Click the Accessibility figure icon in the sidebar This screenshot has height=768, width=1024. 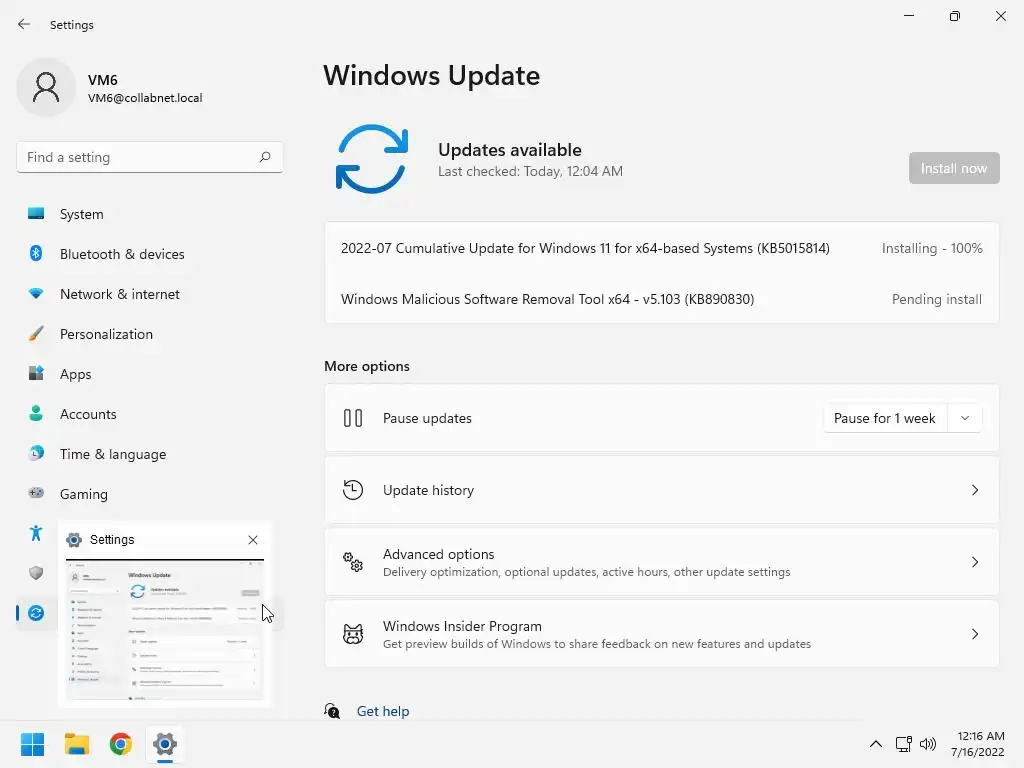click(36, 533)
